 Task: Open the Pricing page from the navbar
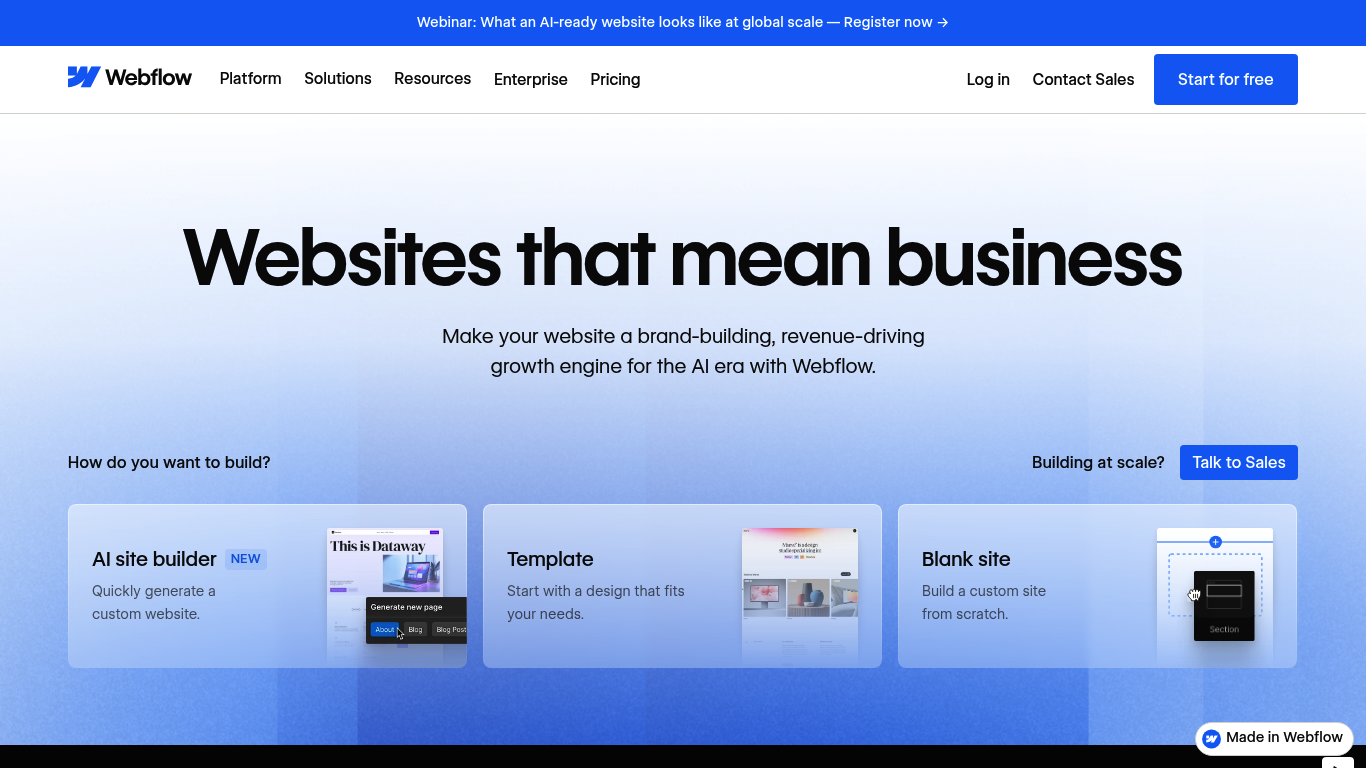coord(614,79)
